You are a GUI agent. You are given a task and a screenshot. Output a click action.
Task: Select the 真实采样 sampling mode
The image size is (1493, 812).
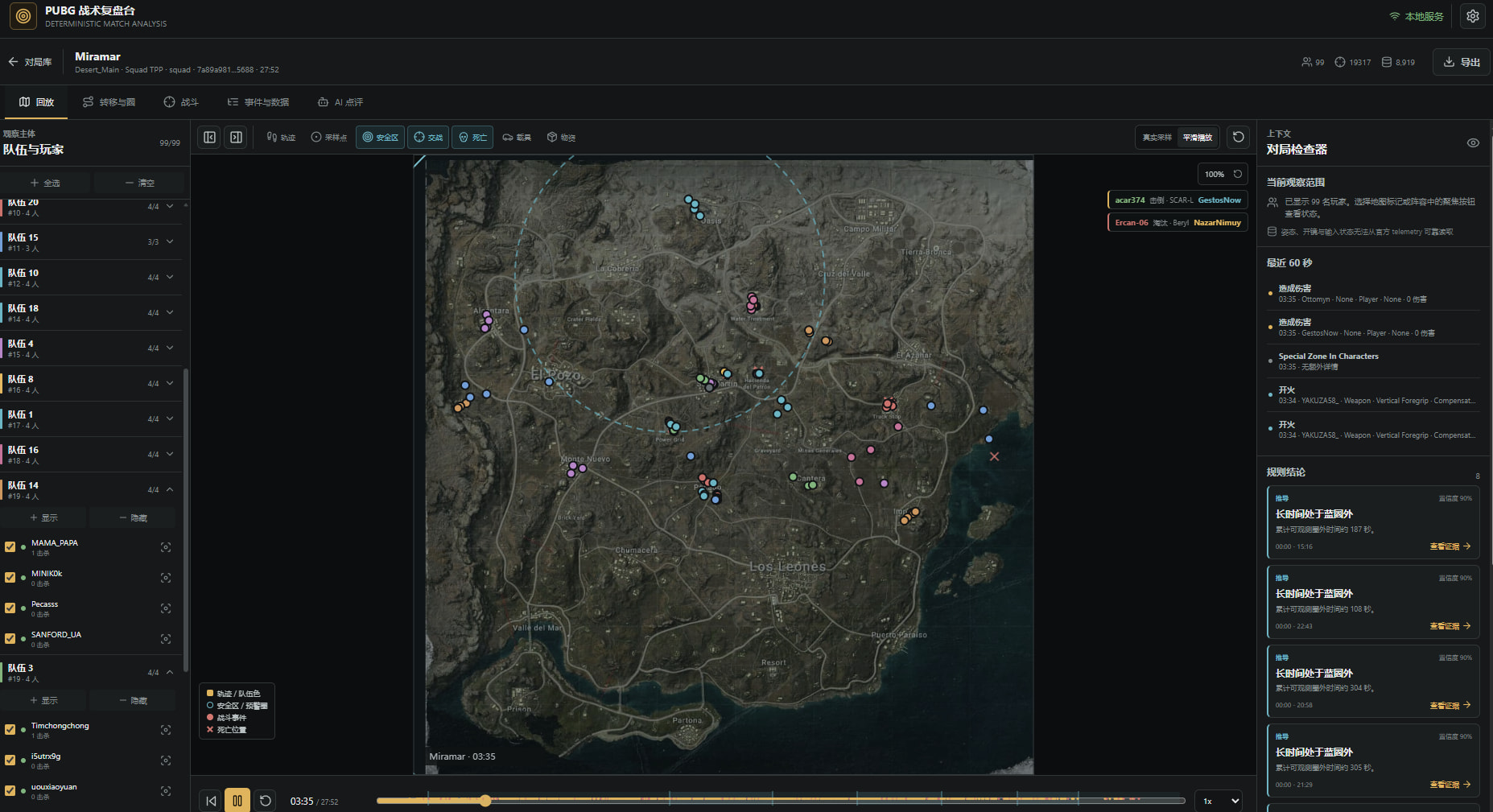pyautogui.click(x=1157, y=138)
